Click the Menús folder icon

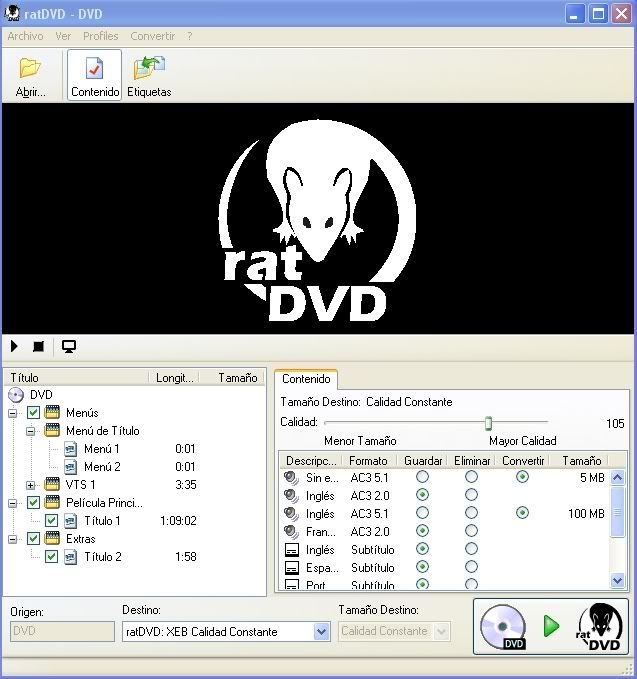pyautogui.click(x=52, y=412)
